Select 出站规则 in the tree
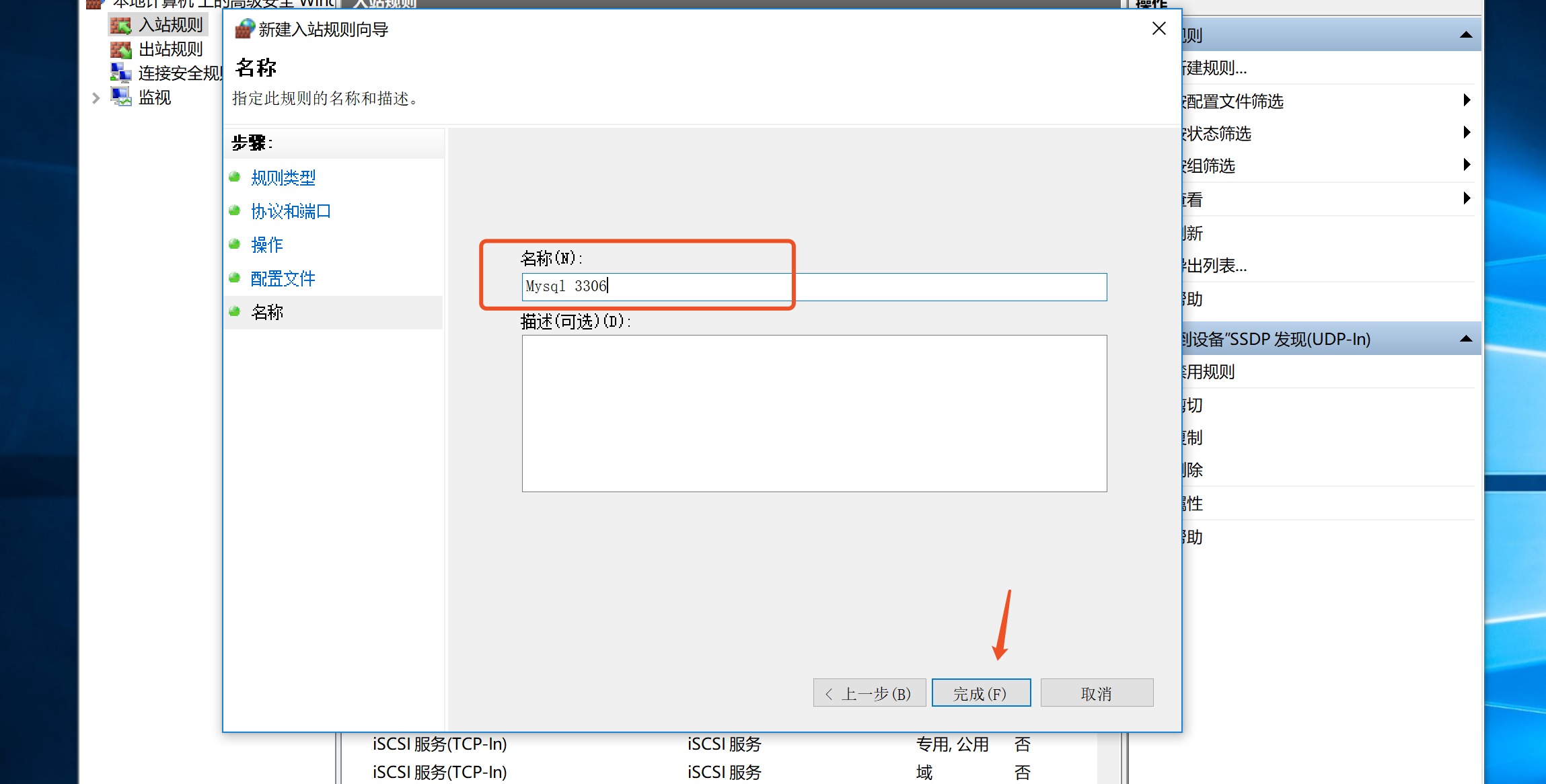 click(170, 50)
